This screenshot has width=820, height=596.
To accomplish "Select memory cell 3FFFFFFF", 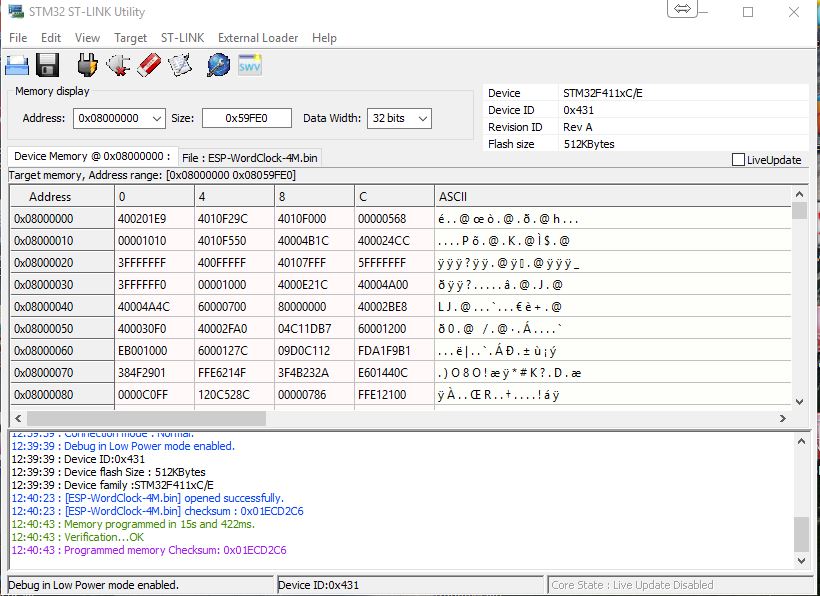I will (x=154, y=262).
